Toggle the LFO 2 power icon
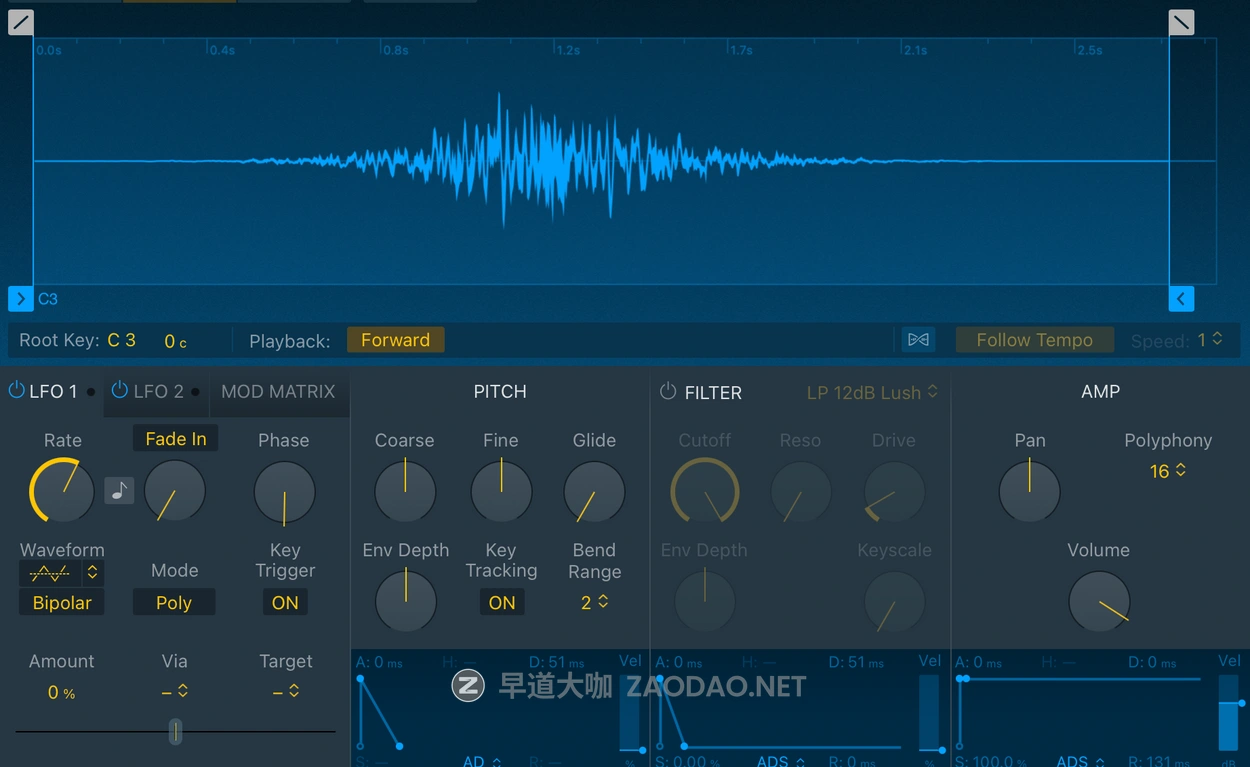1250x767 pixels. pyautogui.click(x=120, y=391)
